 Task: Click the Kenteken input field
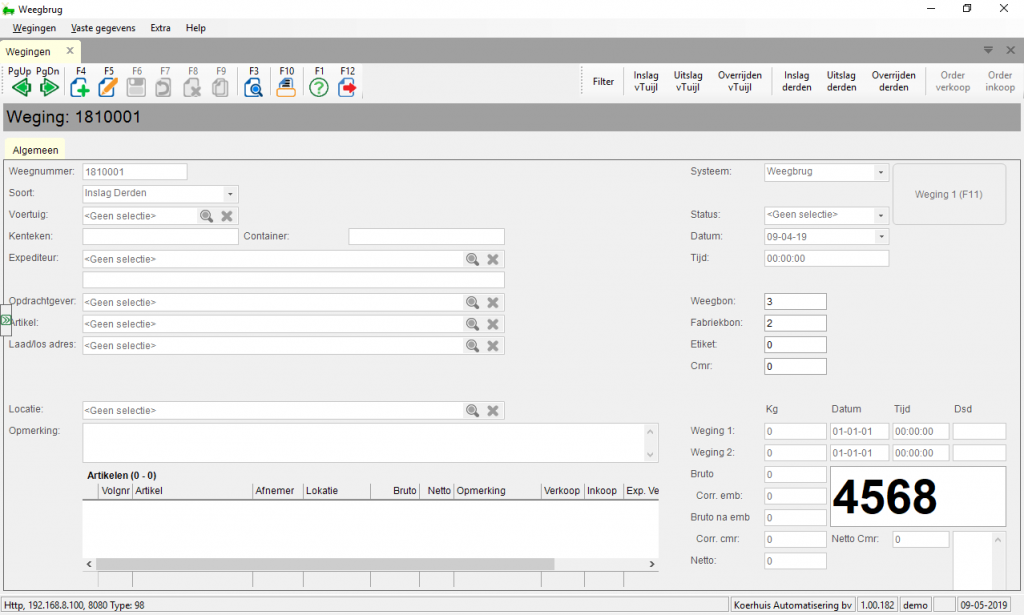[x=160, y=236]
